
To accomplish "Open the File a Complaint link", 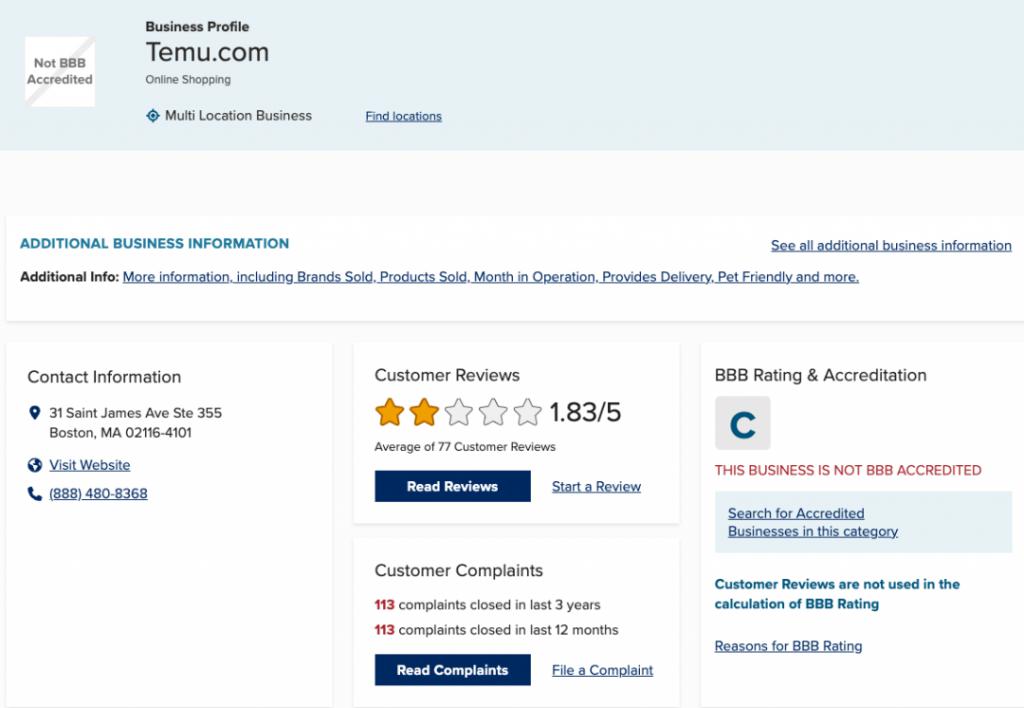I will point(602,670).
